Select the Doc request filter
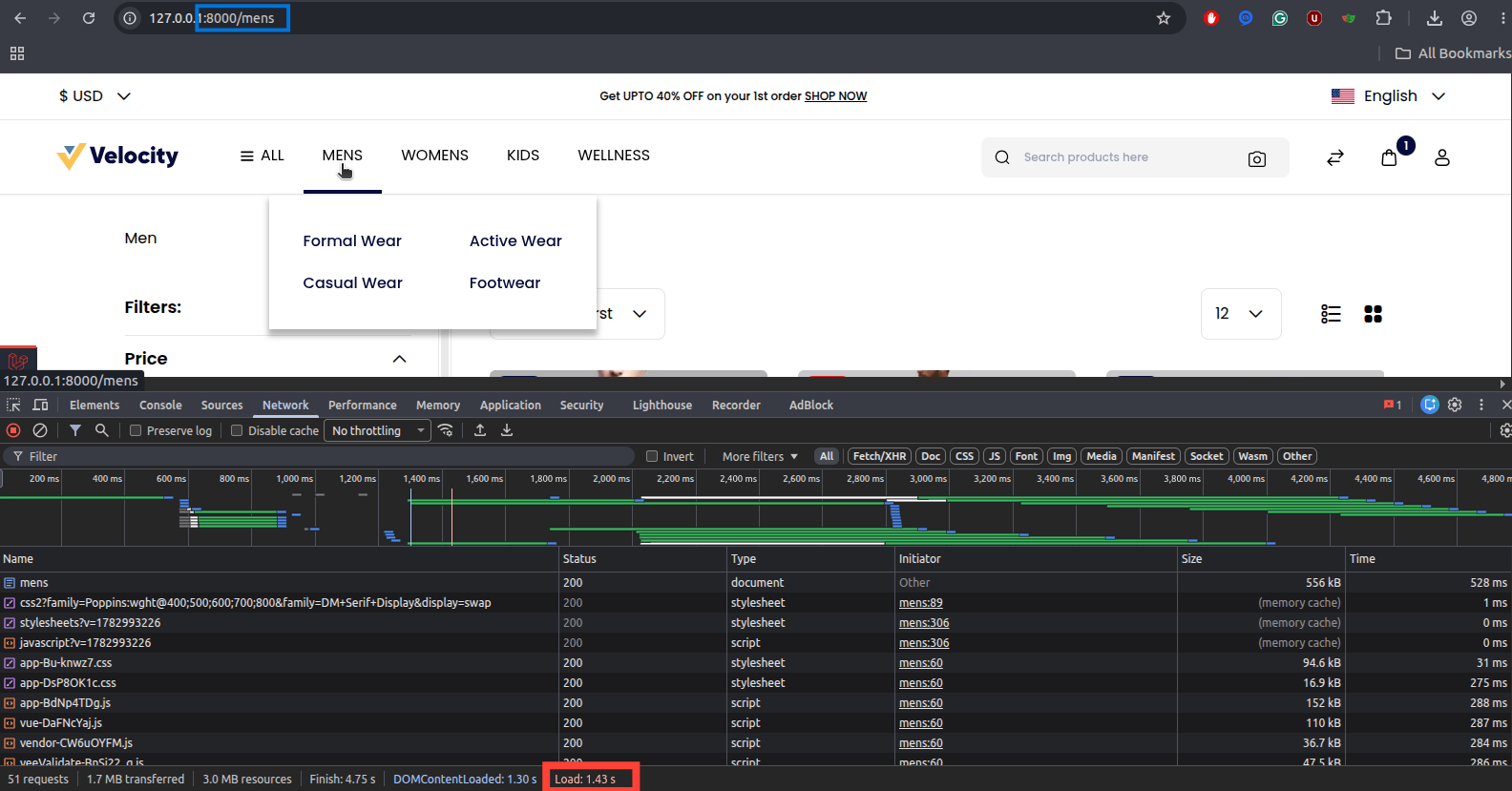The image size is (1512, 791). [931, 456]
